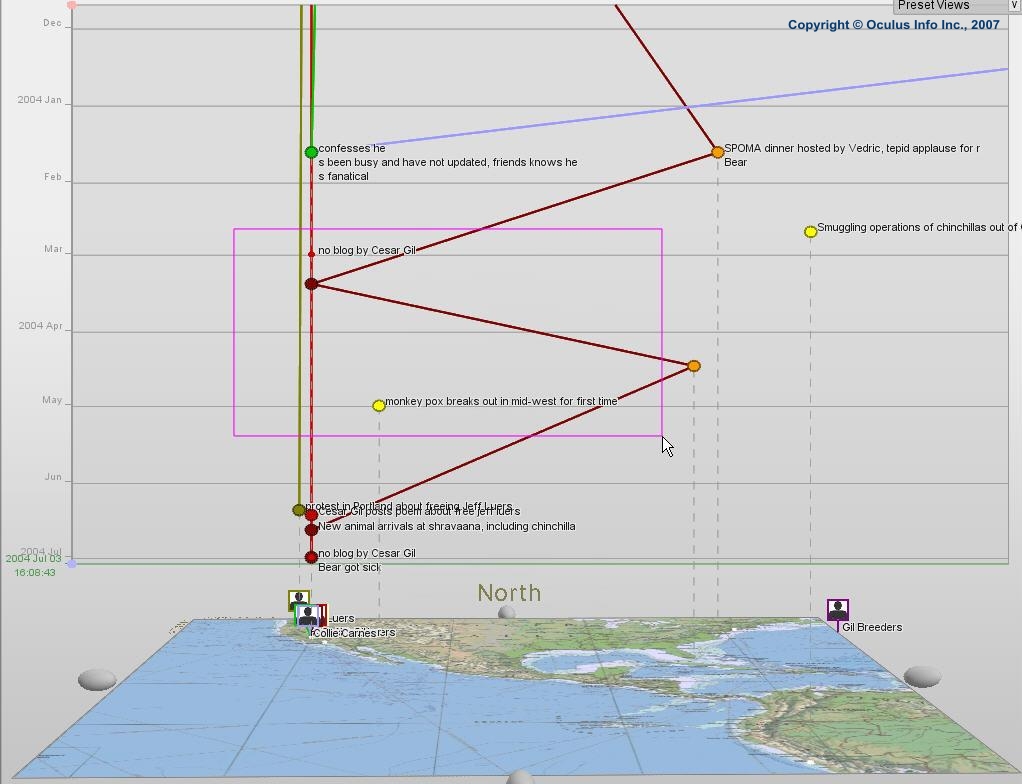Click the bottom blue timeline slider handle
Image resolution: width=1022 pixels, height=784 pixels.
71,564
